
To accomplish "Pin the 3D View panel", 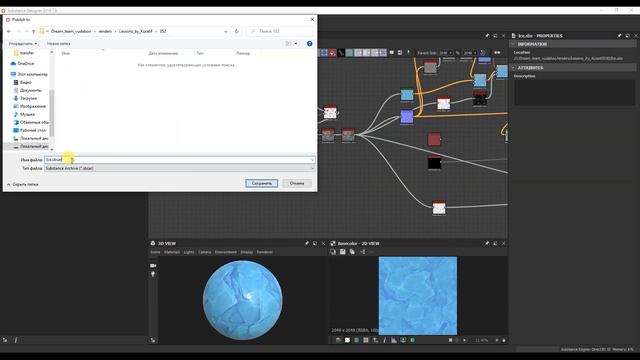I will [x=307, y=243].
